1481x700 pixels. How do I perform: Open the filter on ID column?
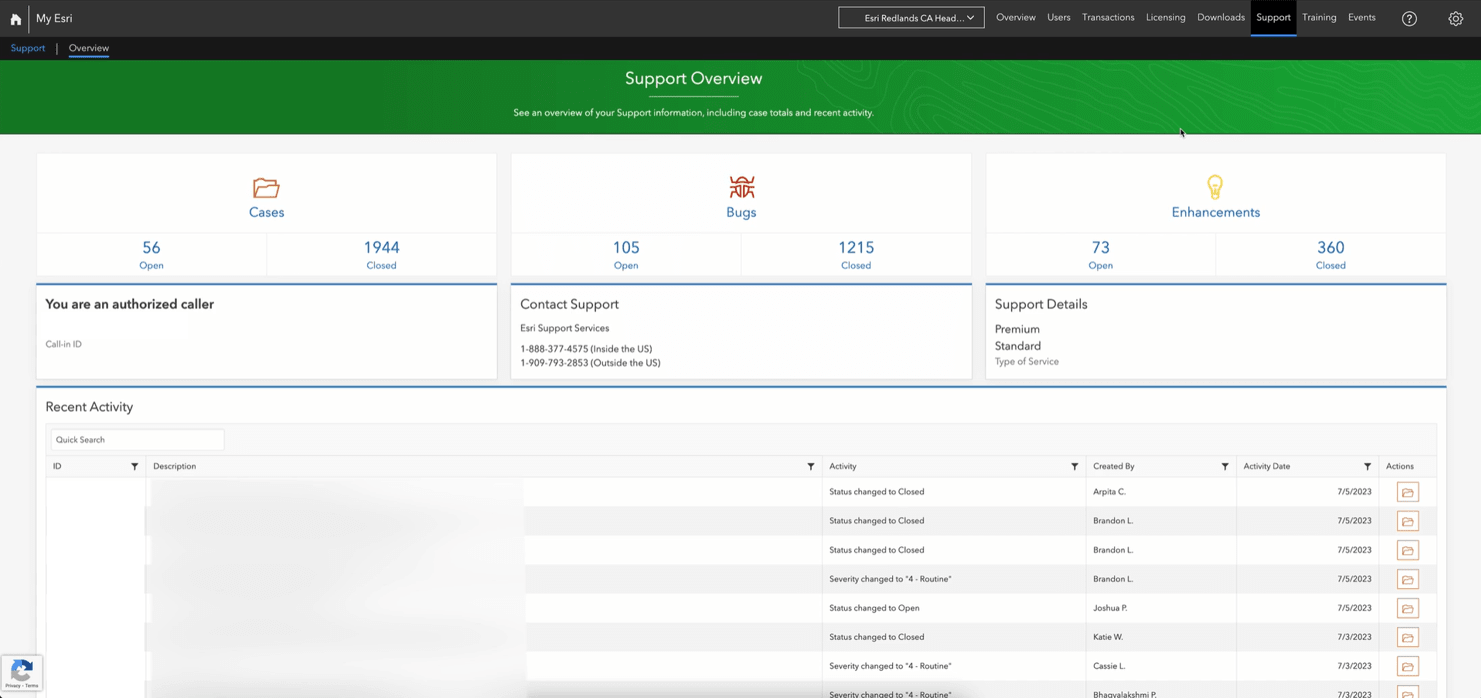[x=135, y=466]
